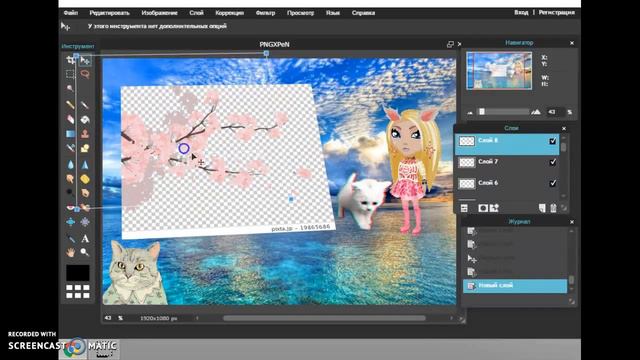Toggle visibility checkbox of Слой 7
This screenshot has height=360, width=640.
(x=553, y=162)
